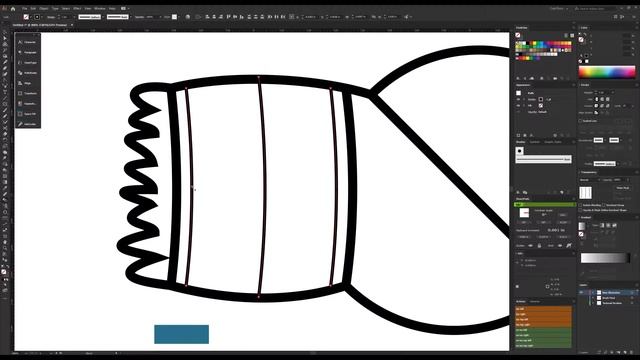
Task: Expand the highlighted layer's disclosure arrow
Action: tap(593, 292)
